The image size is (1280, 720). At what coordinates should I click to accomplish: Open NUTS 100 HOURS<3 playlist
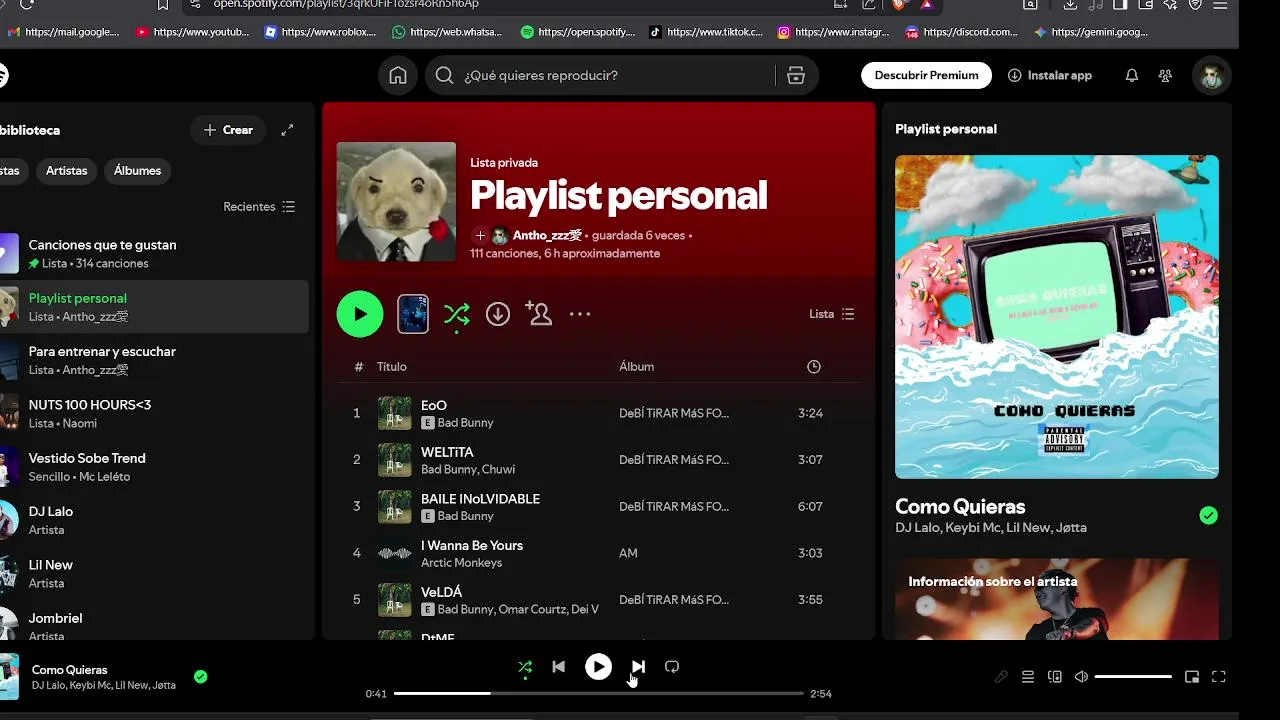(154, 414)
